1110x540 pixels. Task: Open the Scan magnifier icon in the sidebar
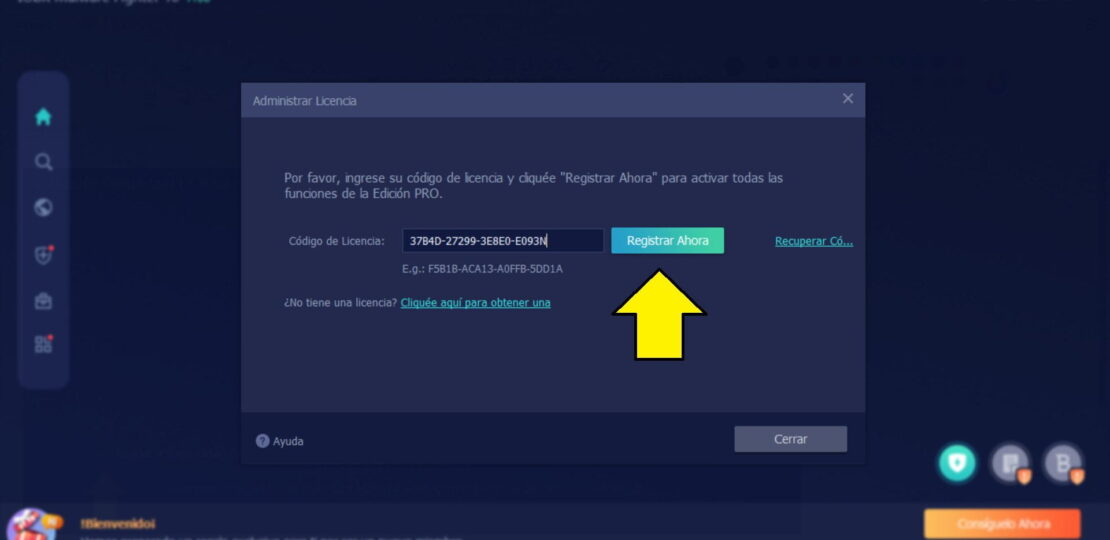(44, 162)
